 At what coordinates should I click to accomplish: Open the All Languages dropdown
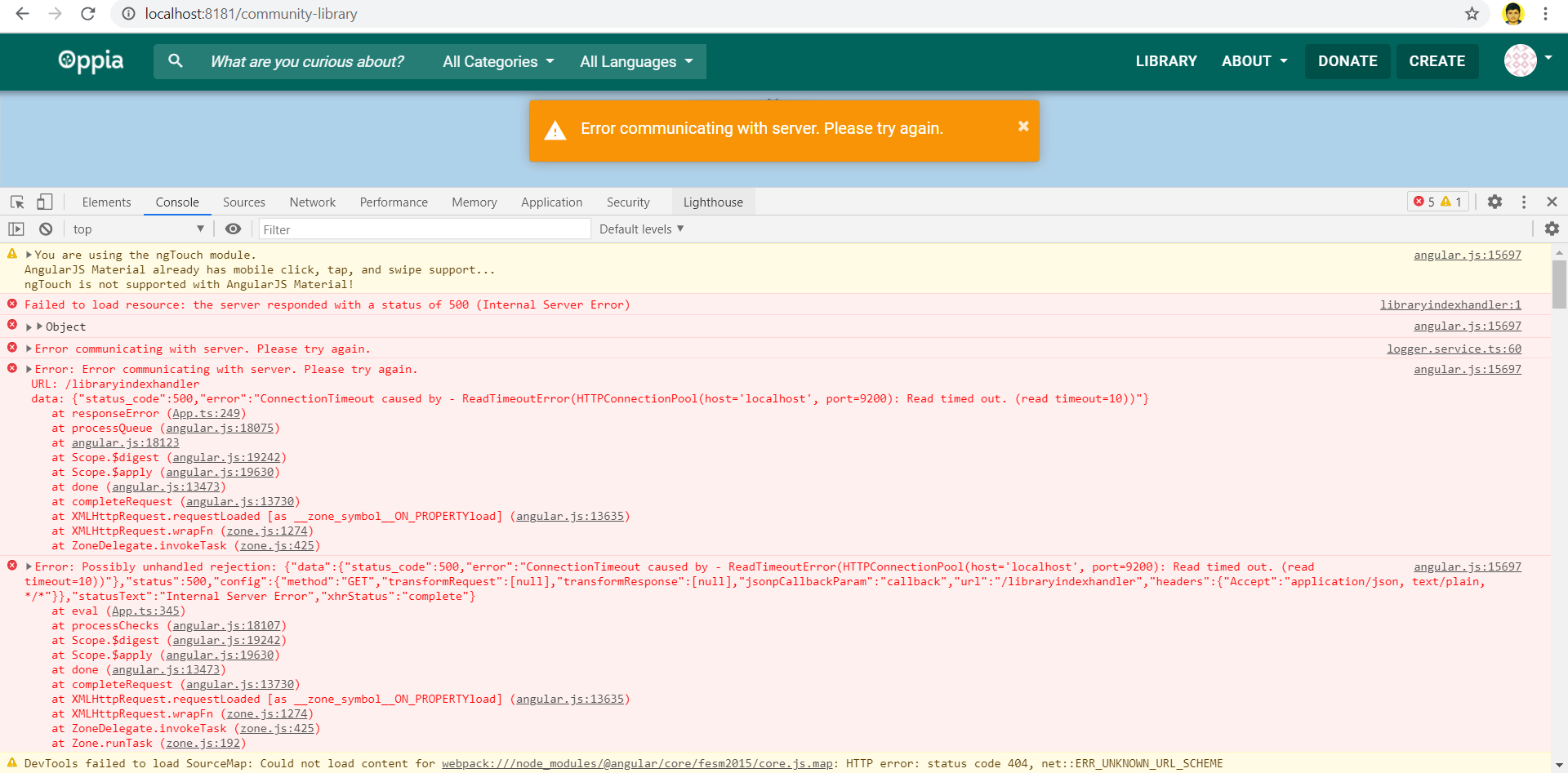click(636, 61)
